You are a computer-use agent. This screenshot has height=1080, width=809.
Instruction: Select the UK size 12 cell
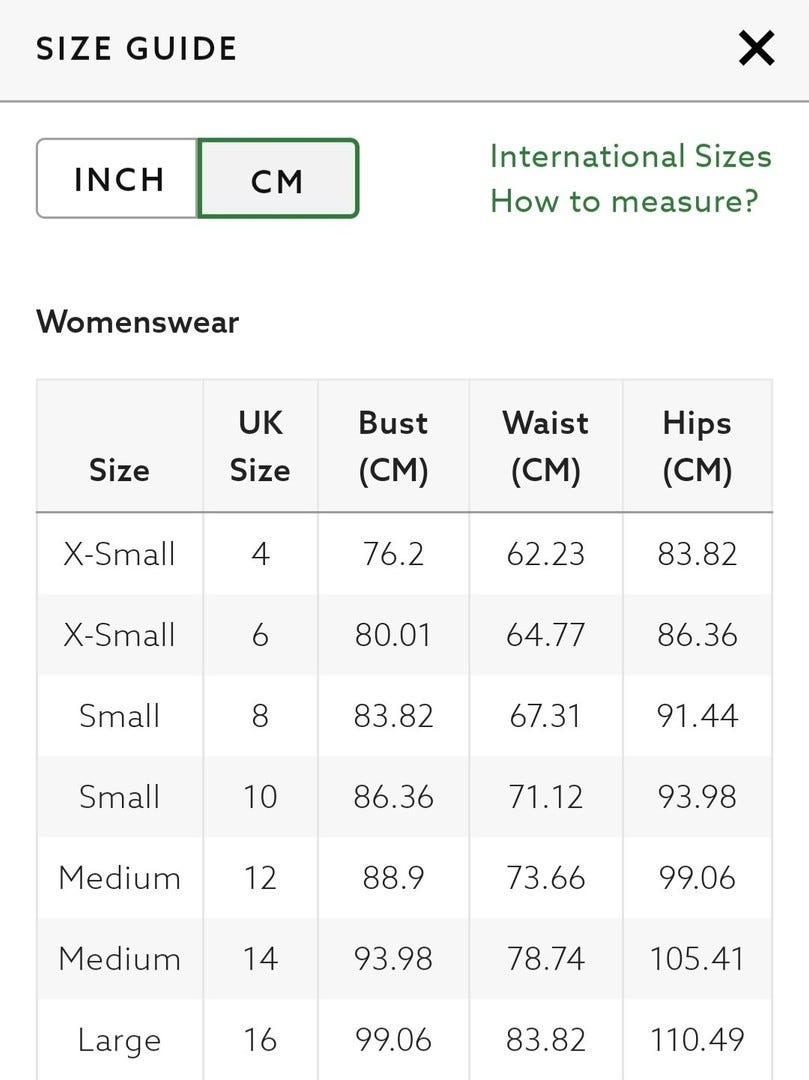(x=260, y=878)
